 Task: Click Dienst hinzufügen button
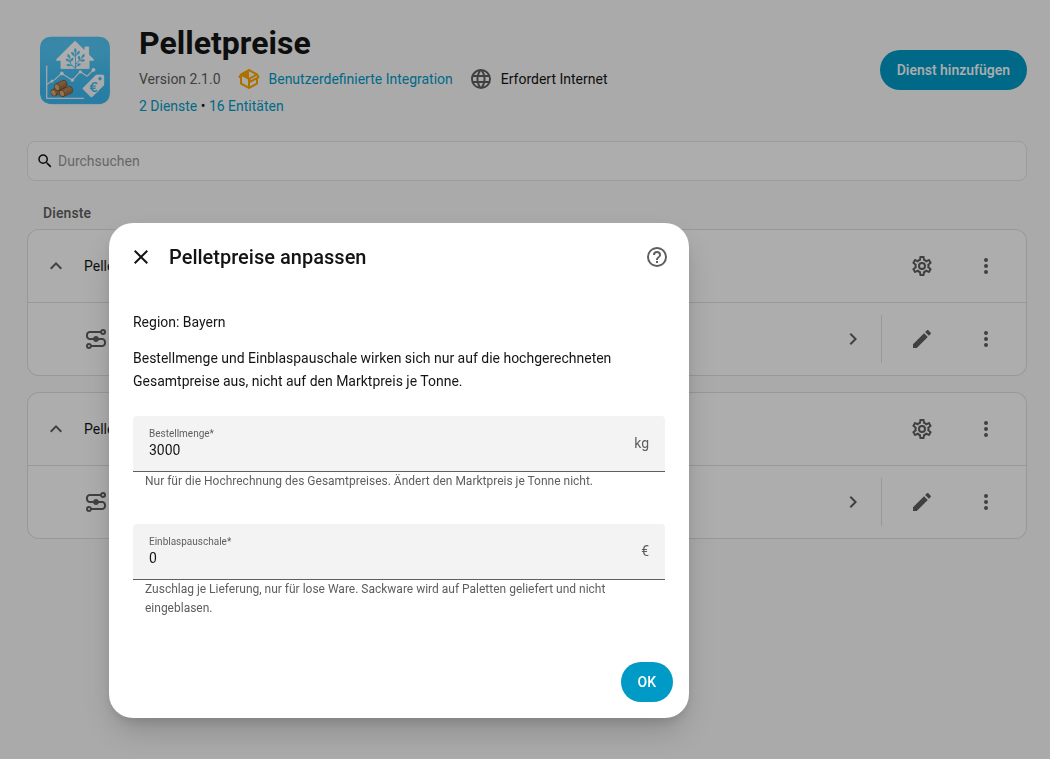point(953,70)
